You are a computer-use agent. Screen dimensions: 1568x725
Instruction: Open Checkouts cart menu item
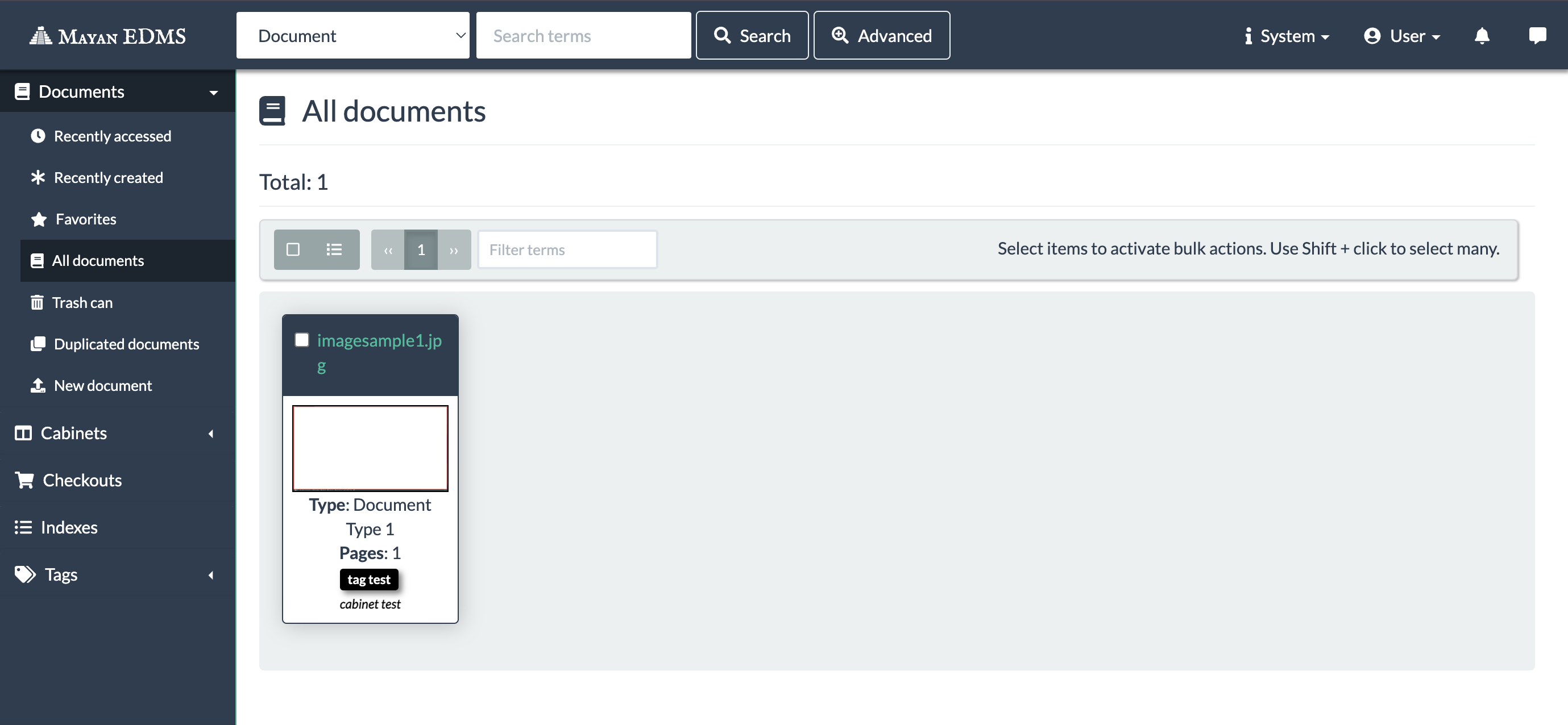(81, 480)
